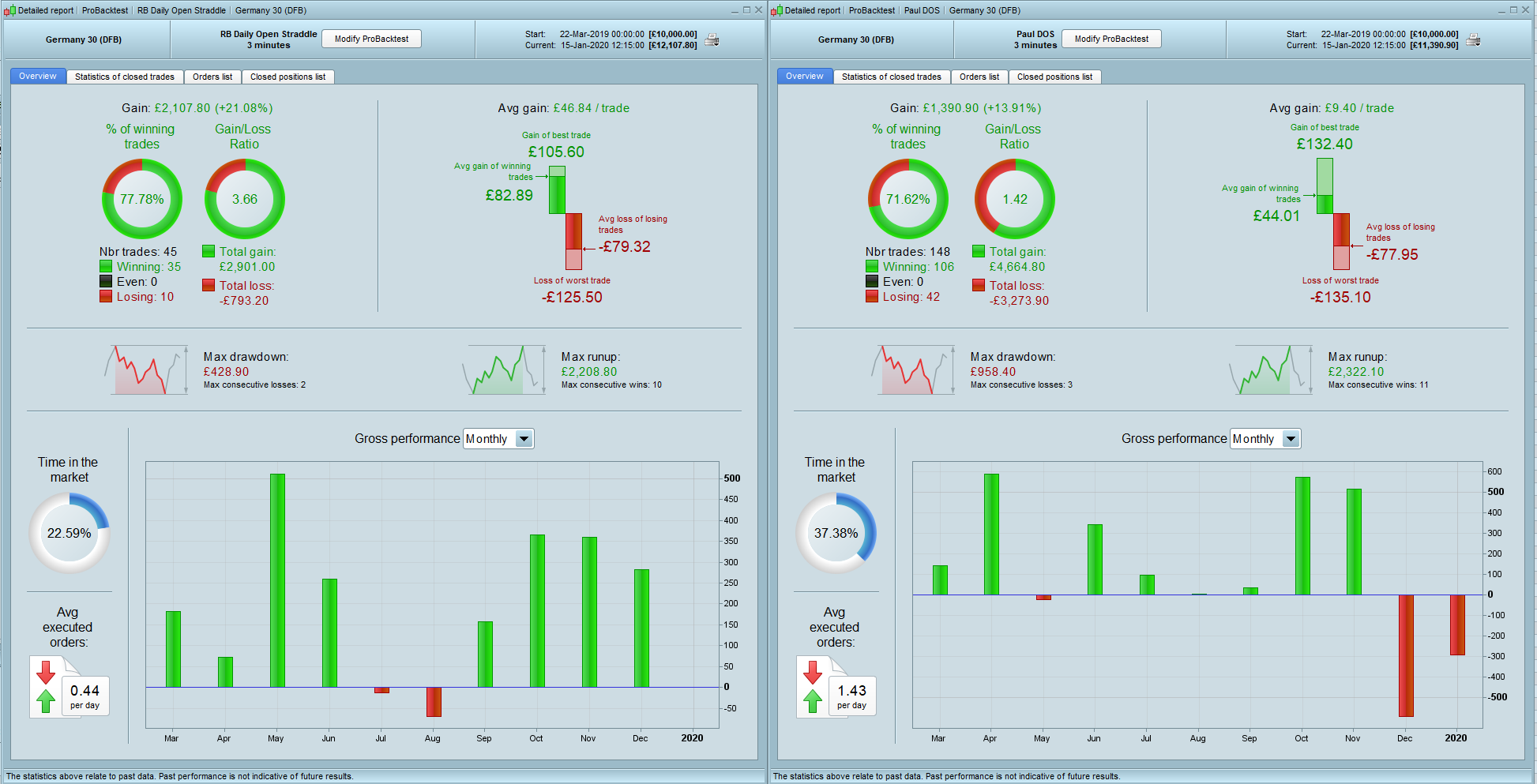
Task: Click the May bar in RB Daily Open Straddle chart
Action: [x=277, y=580]
